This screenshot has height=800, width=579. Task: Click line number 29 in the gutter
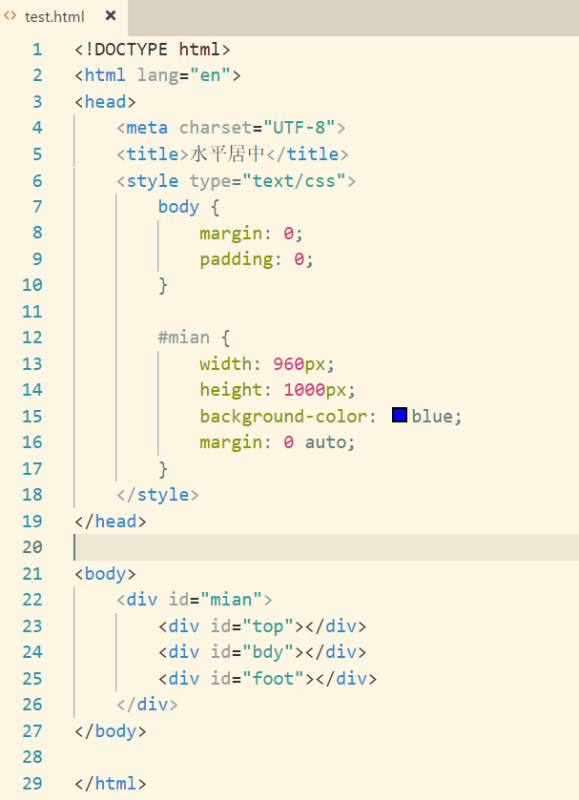[32, 783]
